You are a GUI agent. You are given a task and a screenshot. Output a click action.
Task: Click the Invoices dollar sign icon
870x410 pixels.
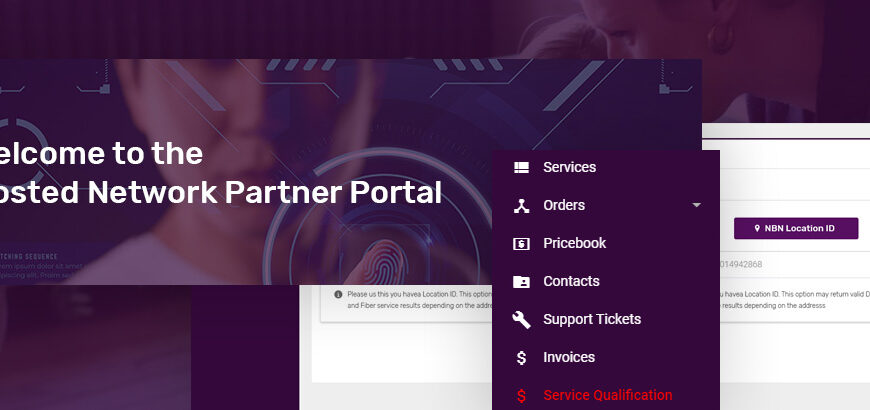pyautogui.click(x=521, y=358)
